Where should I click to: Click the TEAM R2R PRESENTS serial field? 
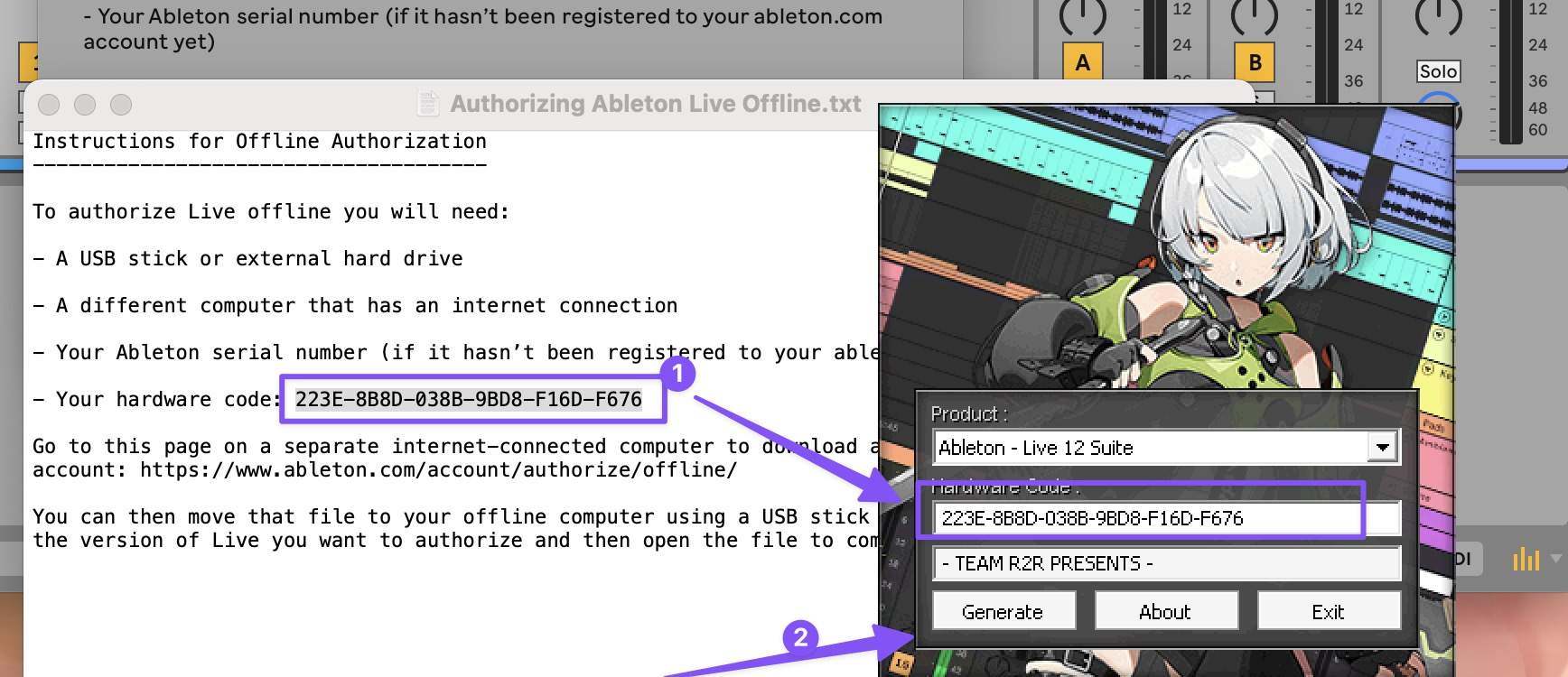pos(1165,563)
